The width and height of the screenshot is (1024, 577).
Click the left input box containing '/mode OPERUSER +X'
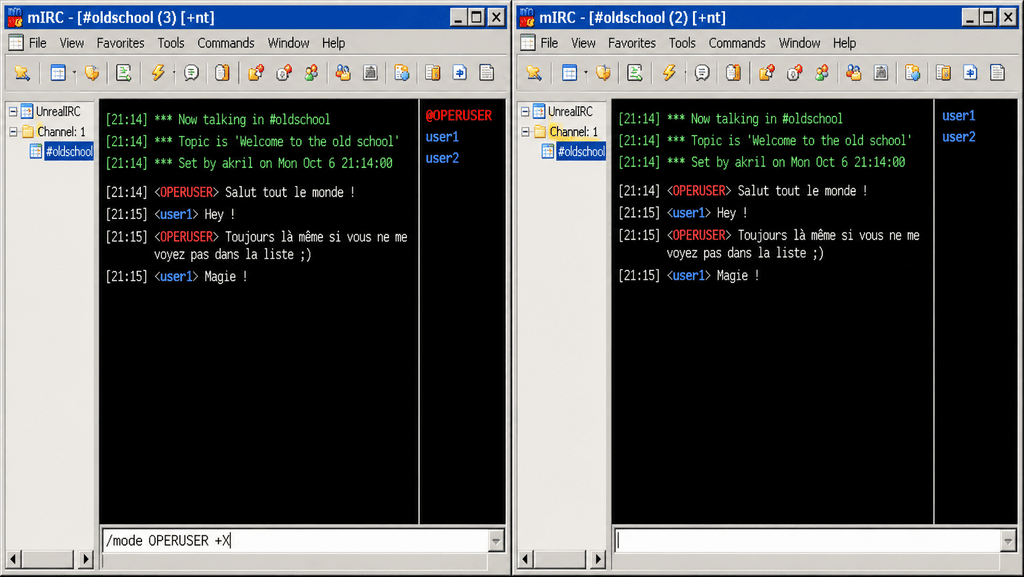coord(296,540)
